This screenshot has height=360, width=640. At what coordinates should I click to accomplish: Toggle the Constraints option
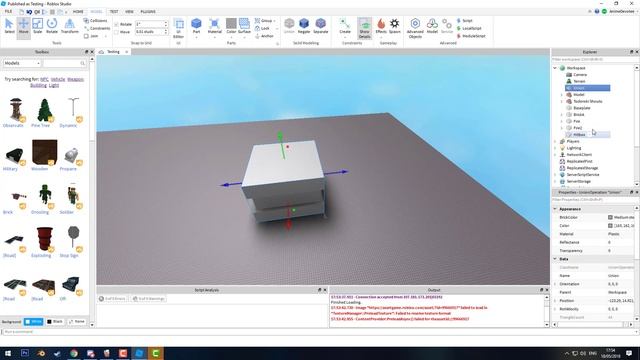point(97,28)
